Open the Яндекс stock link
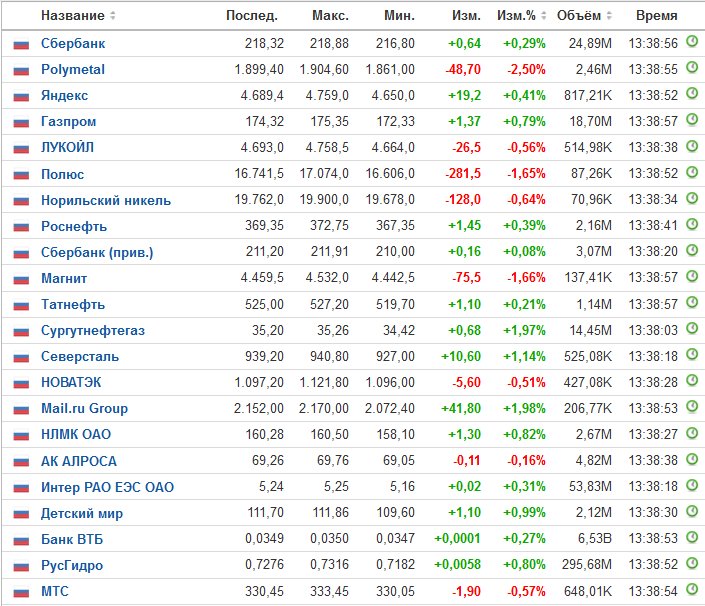This screenshot has height=606, width=705. [64, 96]
